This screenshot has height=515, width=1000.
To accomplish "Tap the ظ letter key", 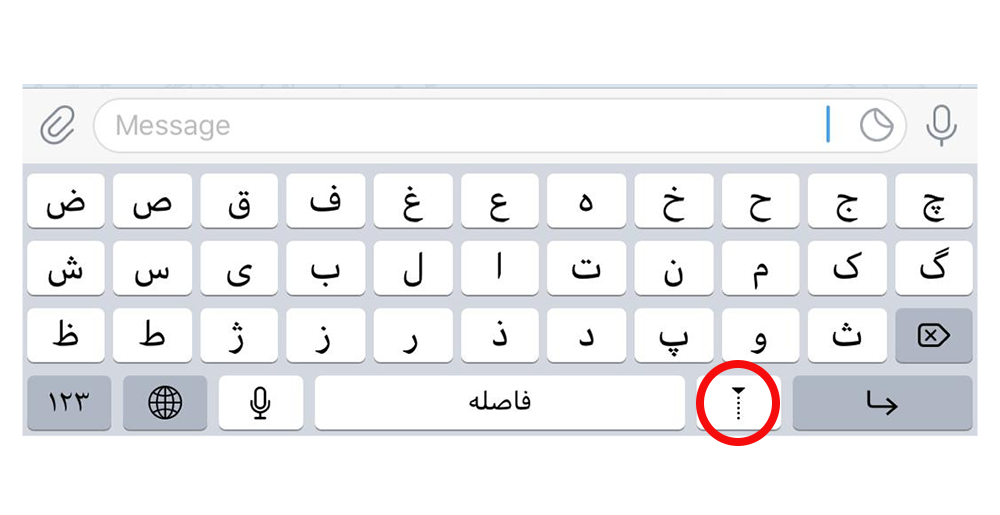I will pyautogui.click(x=66, y=335).
